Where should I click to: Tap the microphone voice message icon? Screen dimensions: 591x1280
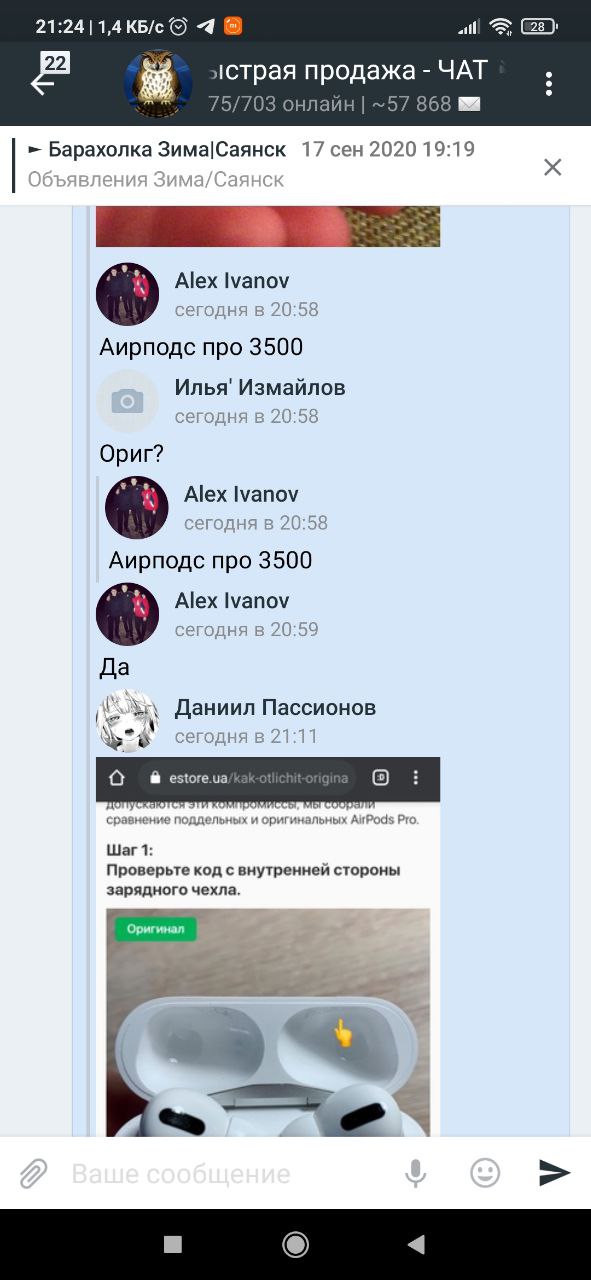pos(415,1173)
